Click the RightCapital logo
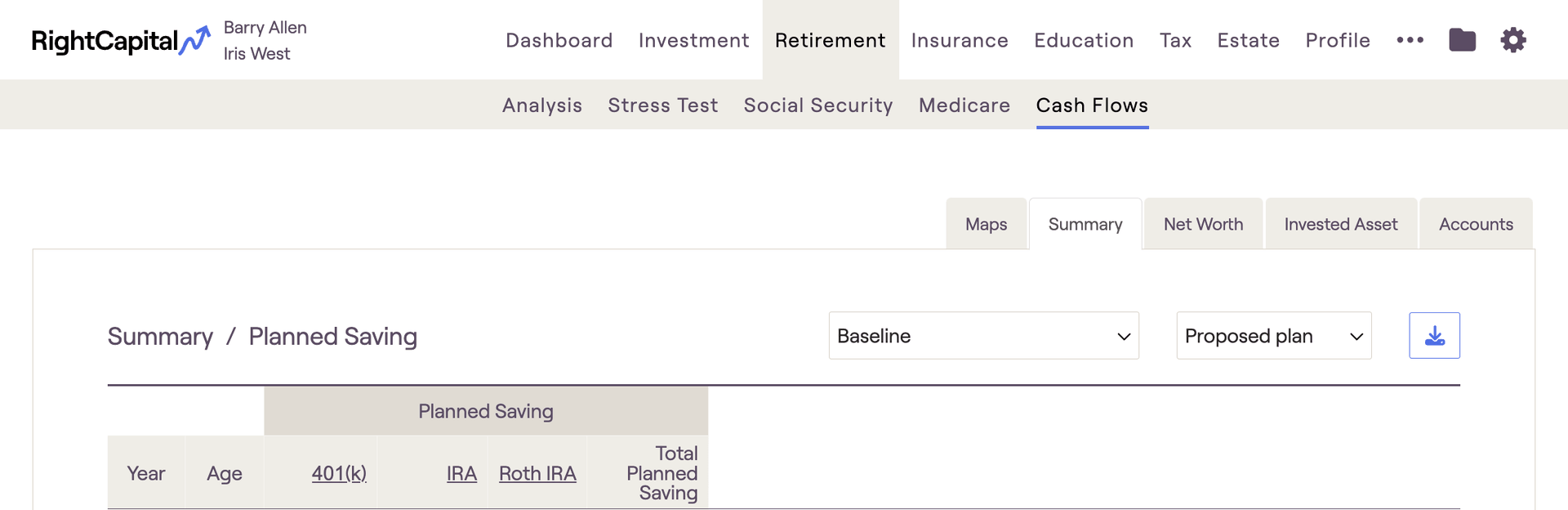Screen dimensions: 1568x510 [120, 41]
